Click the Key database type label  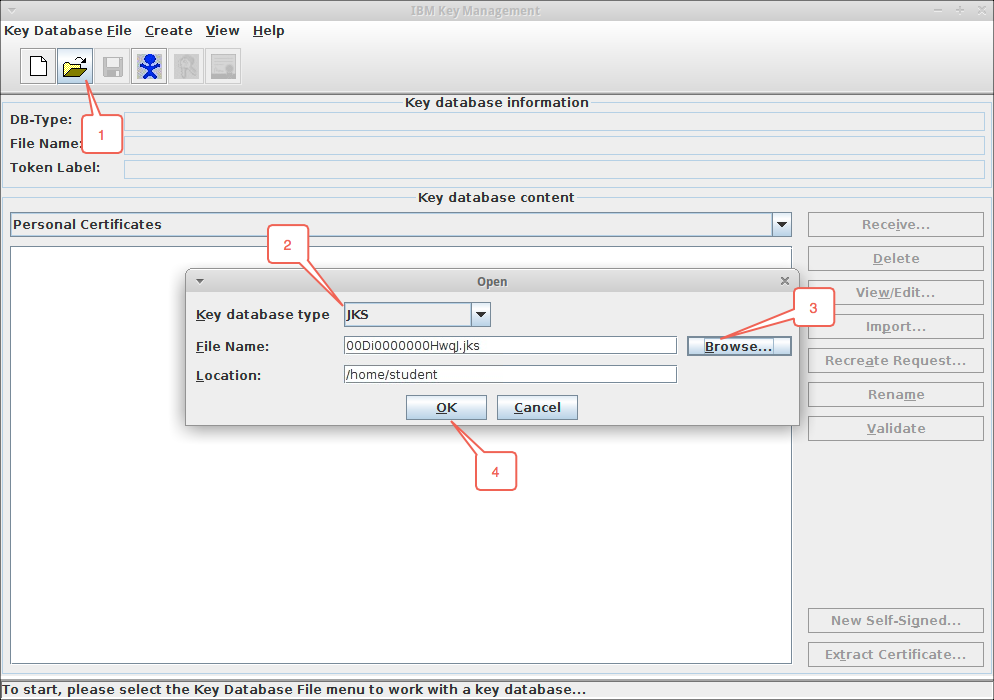coord(262,314)
